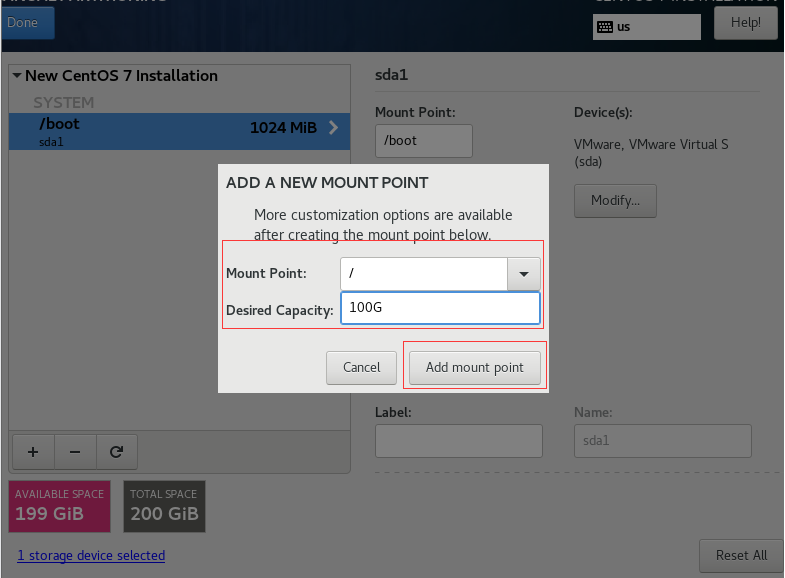Click the minus icon to remove partition

pyautogui.click(x=75, y=452)
